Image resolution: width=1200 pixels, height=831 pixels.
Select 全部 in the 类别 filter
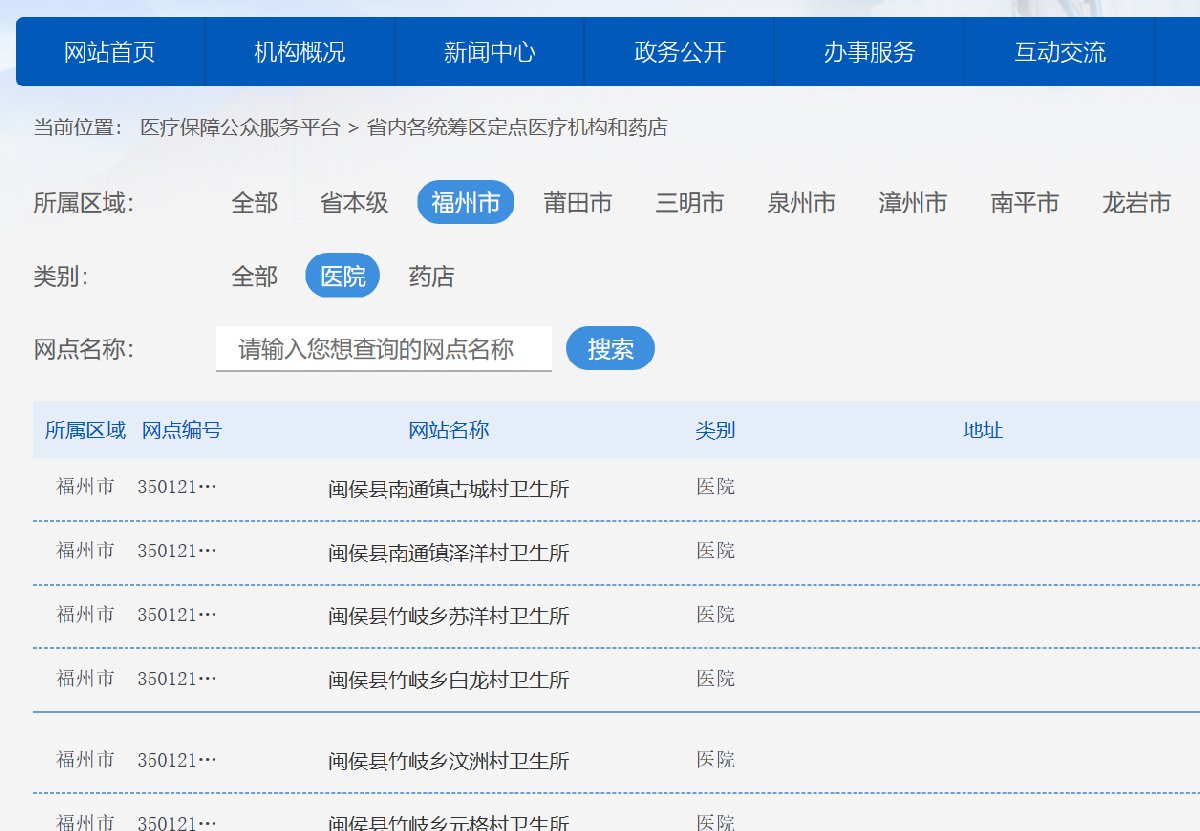point(254,276)
